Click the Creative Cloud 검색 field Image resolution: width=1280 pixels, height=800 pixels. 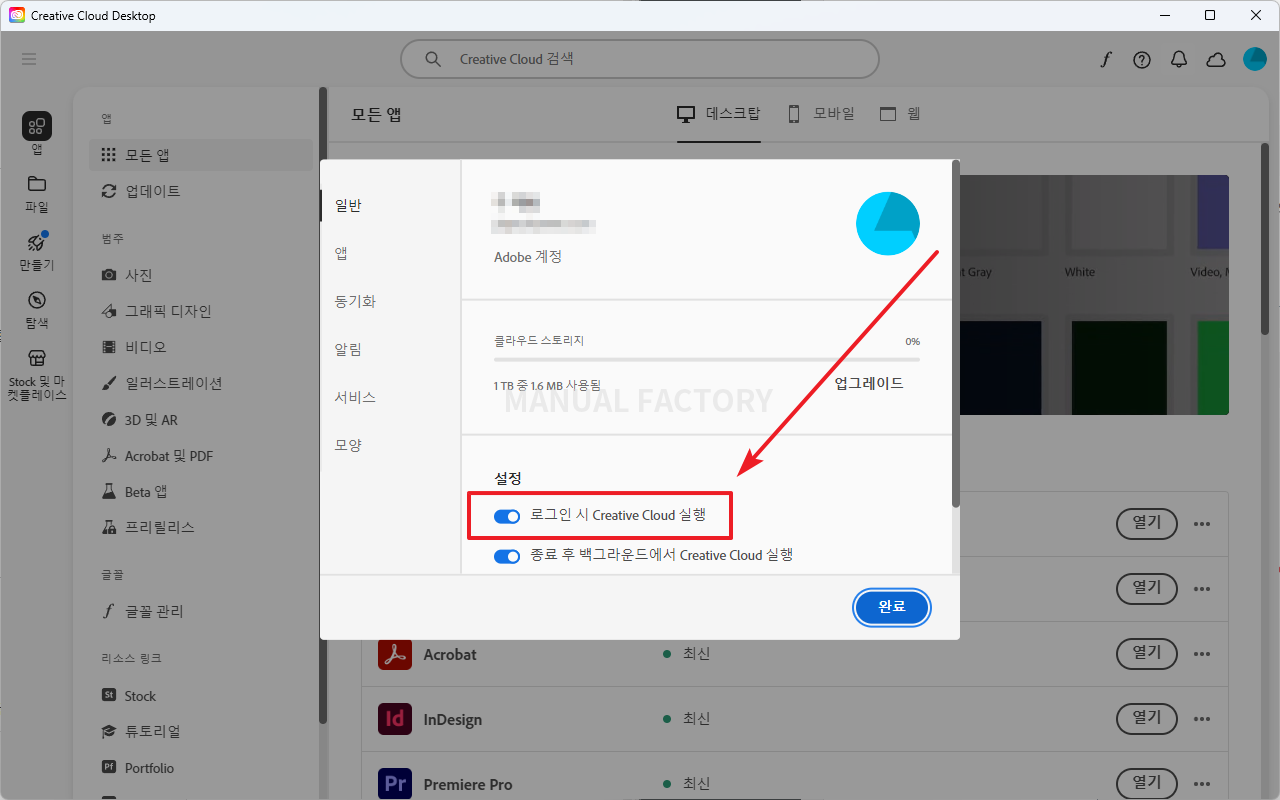pos(640,59)
